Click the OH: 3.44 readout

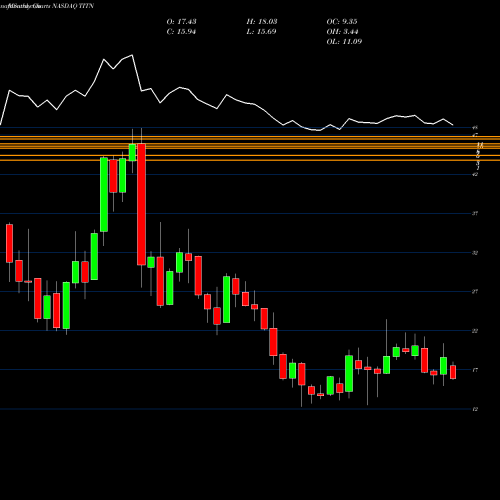[342, 32]
